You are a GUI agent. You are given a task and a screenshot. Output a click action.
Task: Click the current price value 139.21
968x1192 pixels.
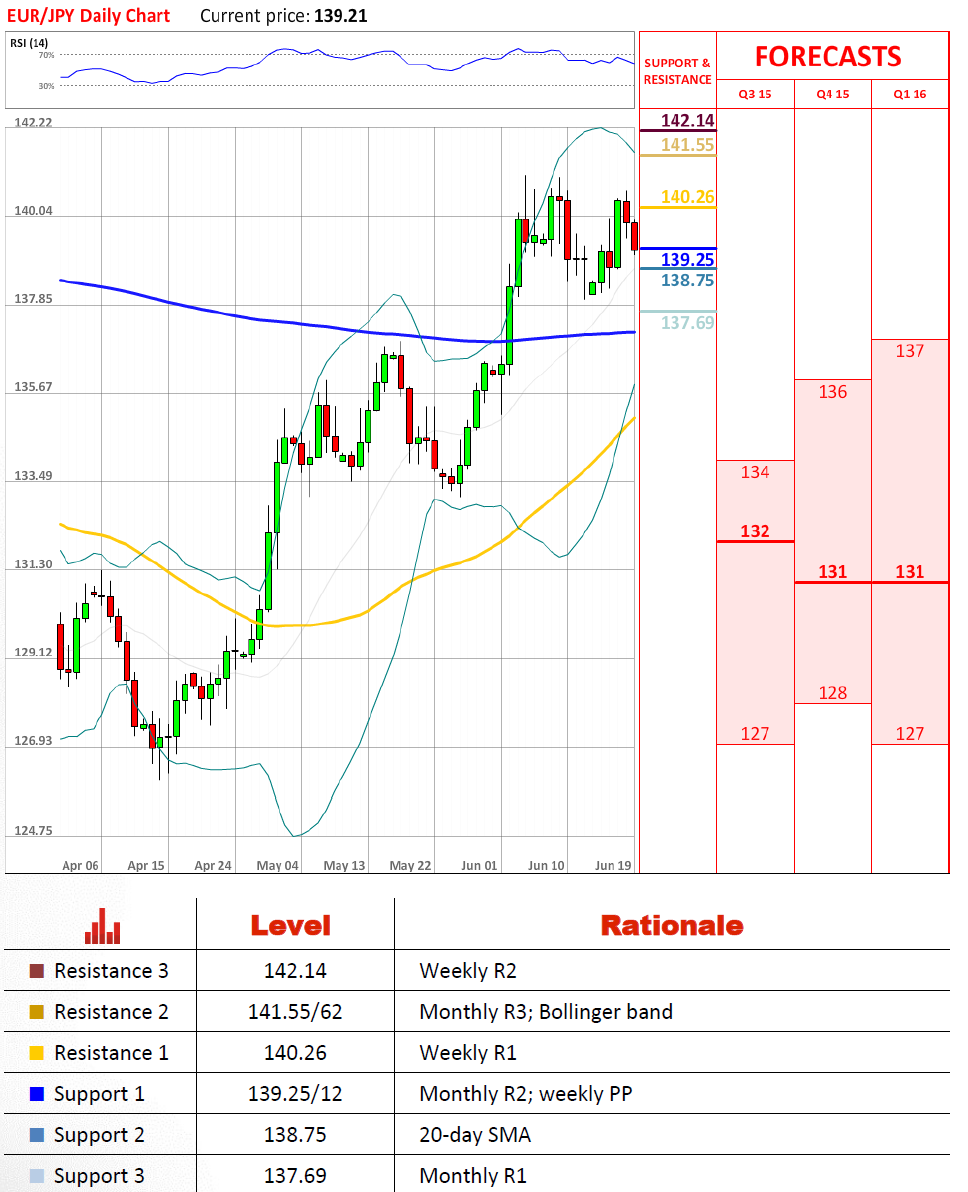point(341,16)
